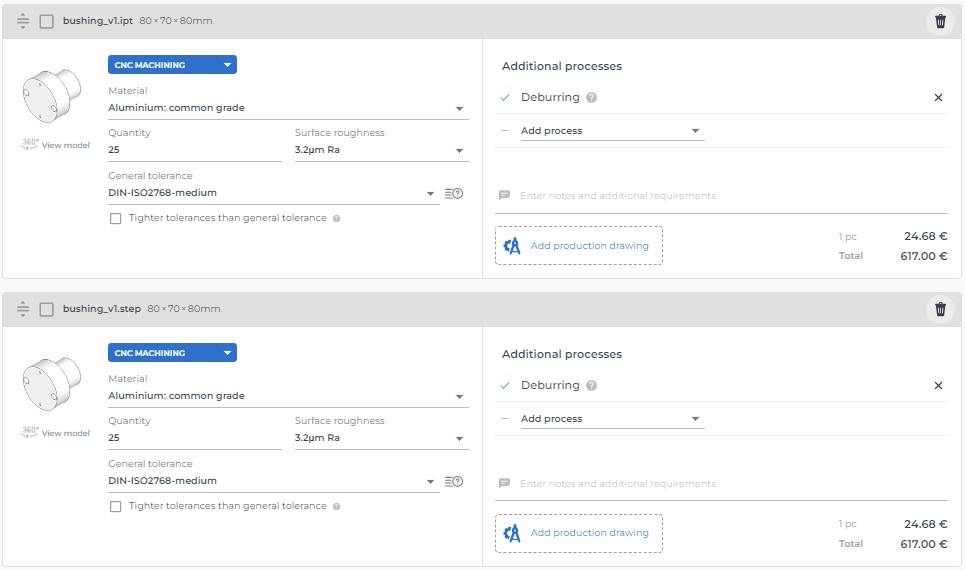Open tolerance info icon for bushing_v1.step
Image resolution: width=965 pixels, height=570 pixels.
[x=453, y=481]
